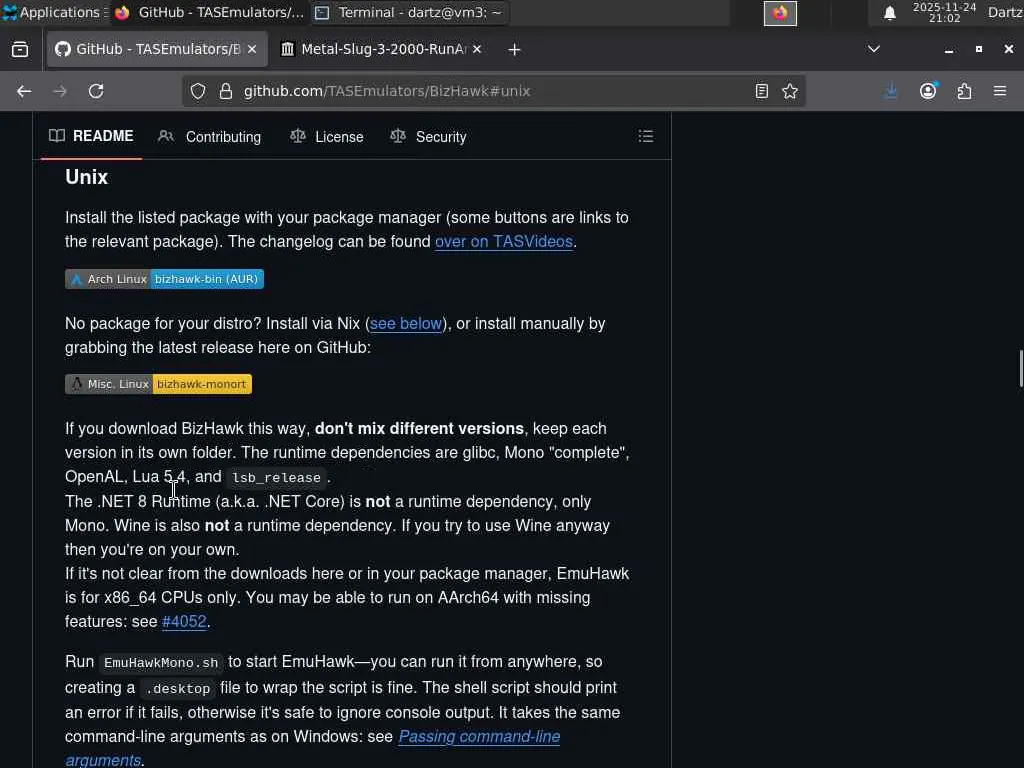Open the Dartz user menu in panel

click(1005, 12)
